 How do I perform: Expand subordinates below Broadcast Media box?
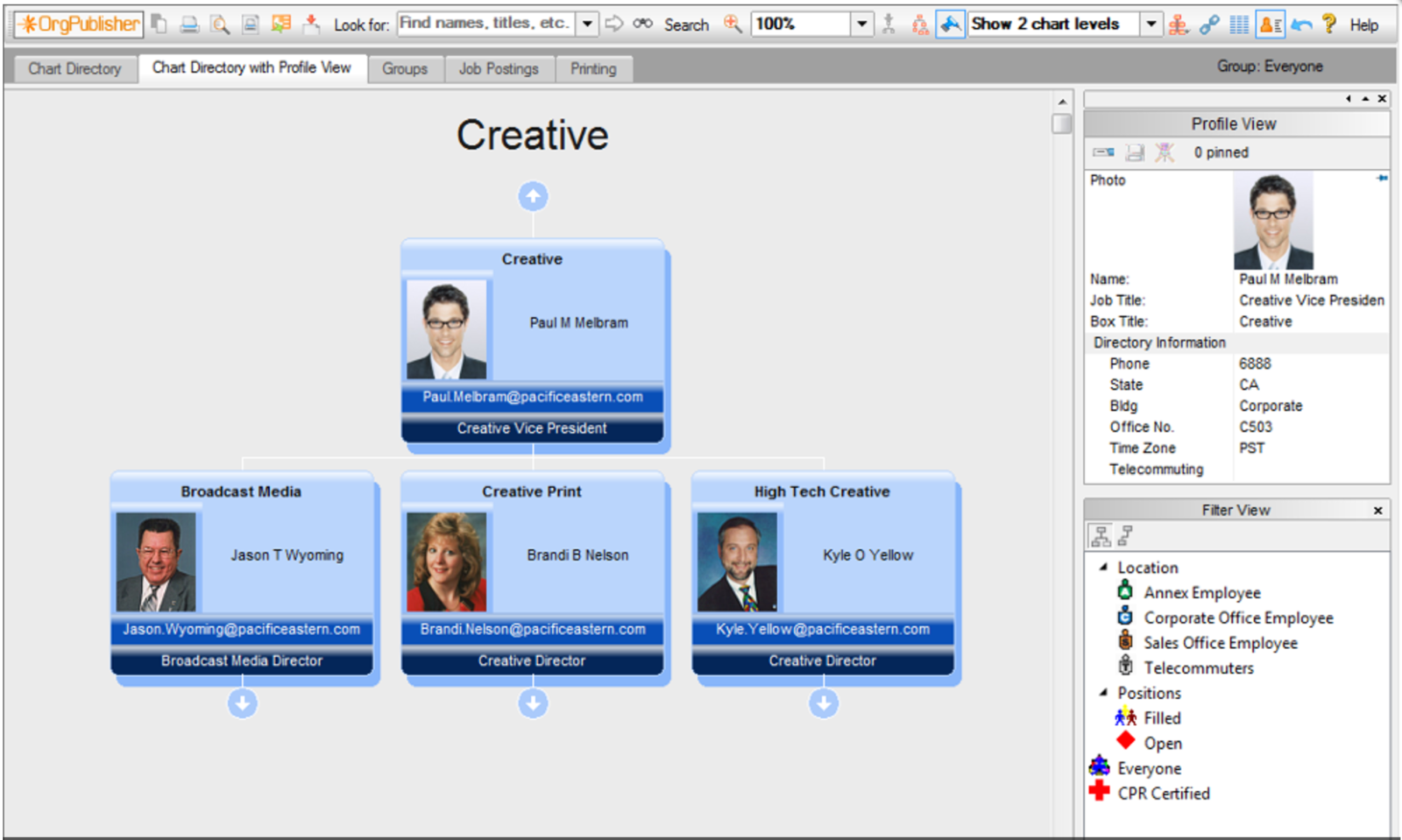pyautogui.click(x=243, y=703)
